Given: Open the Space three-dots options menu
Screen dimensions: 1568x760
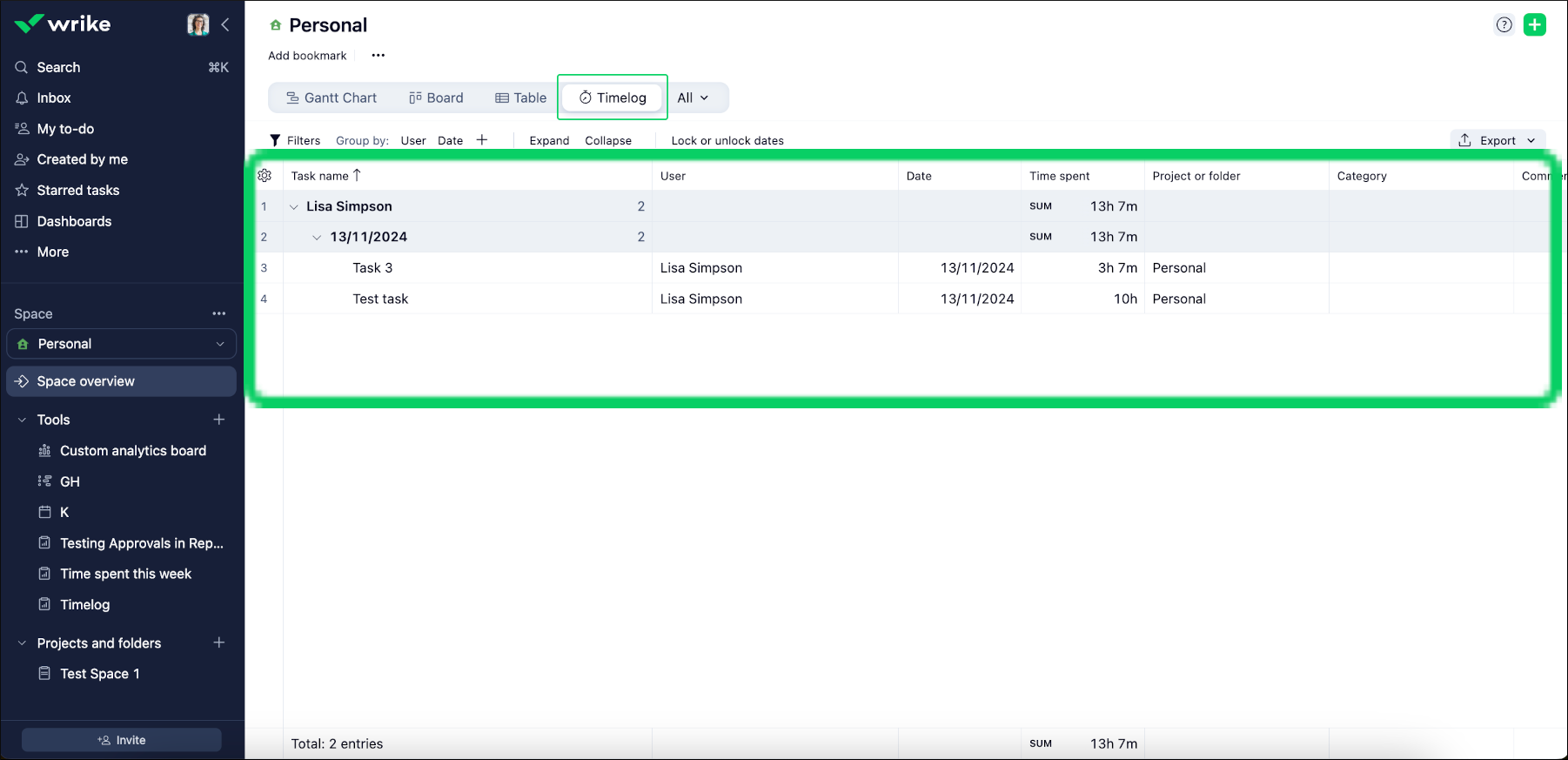Looking at the screenshot, I should coord(219,313).
